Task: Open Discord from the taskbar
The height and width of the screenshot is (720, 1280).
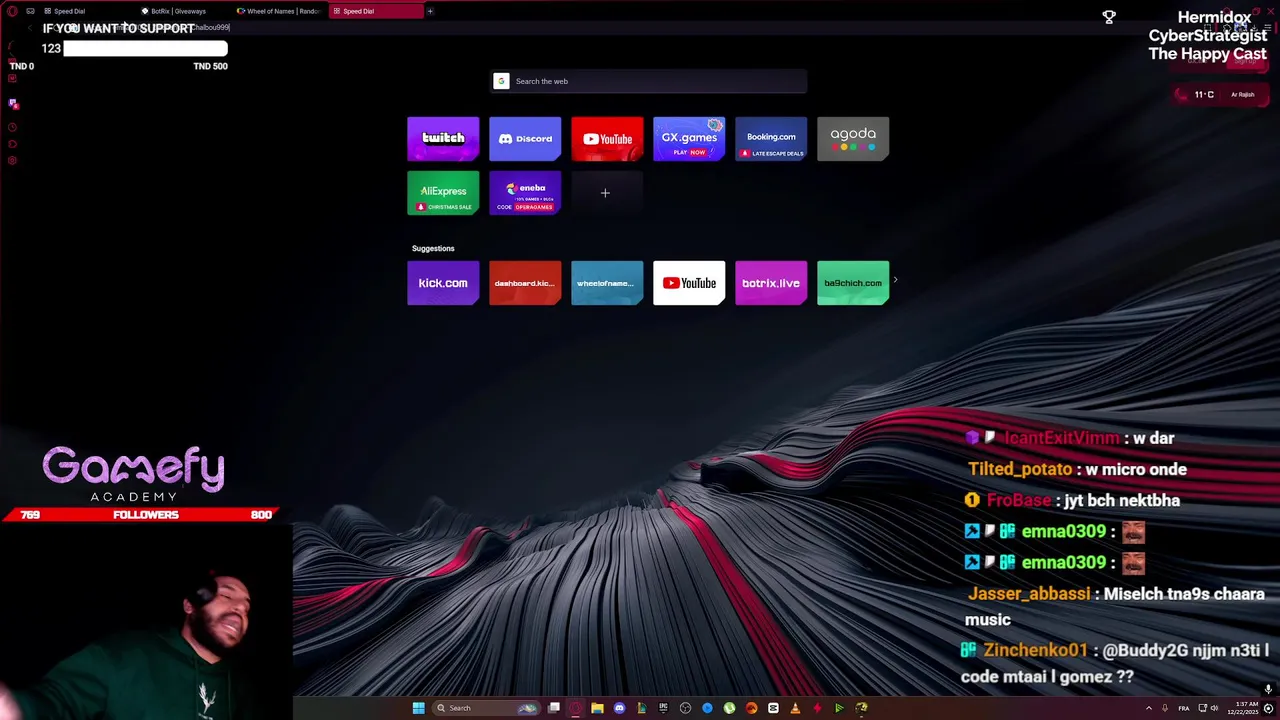Action: (619, 708)
